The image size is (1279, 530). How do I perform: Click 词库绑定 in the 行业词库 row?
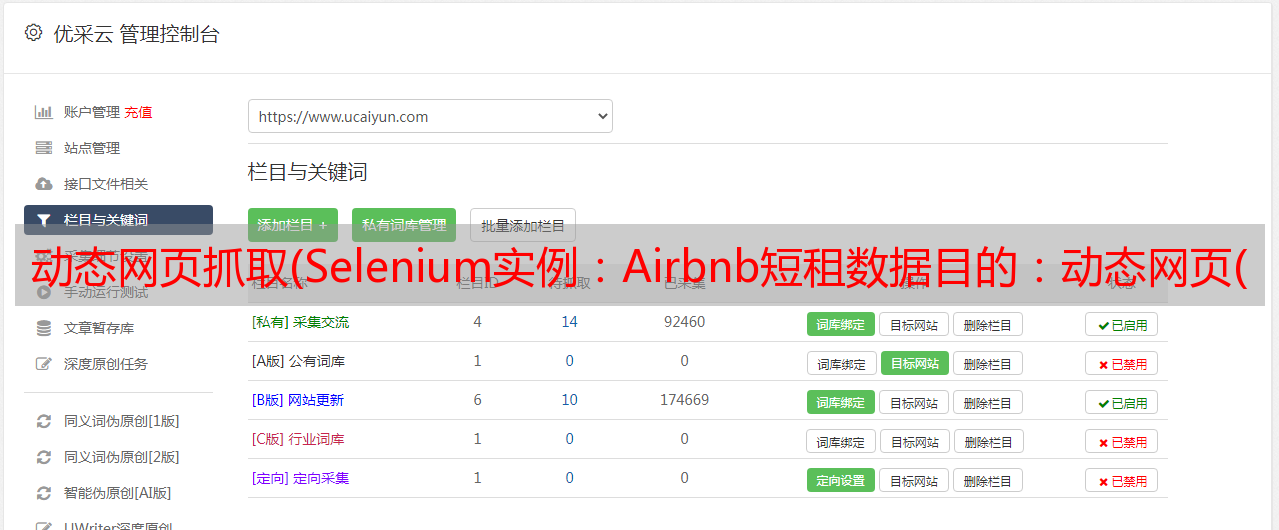click(x=841, y=441)
